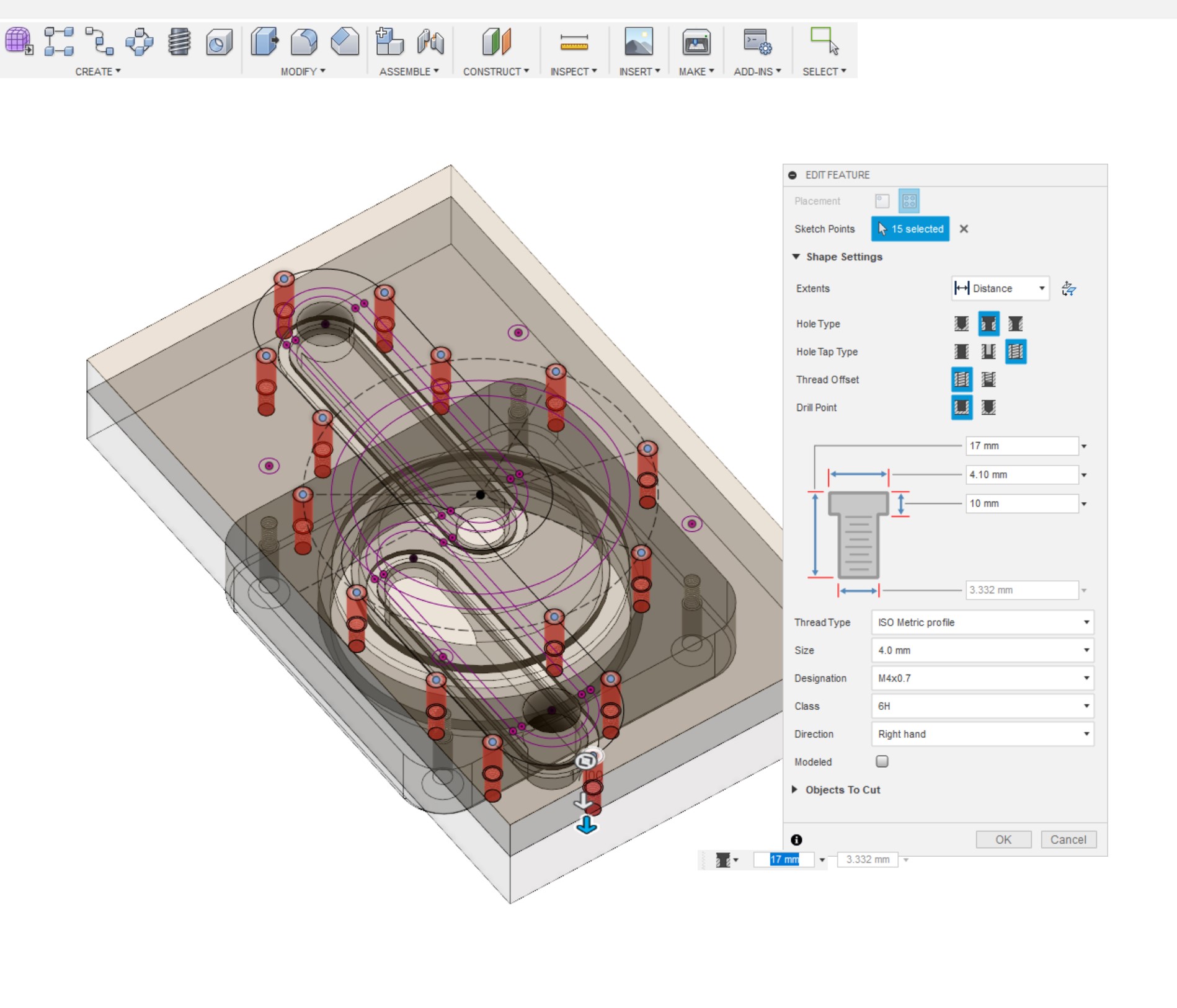The image size is (1177, 1008).
Task: Click the Press Pull modify icon
Action: (x=265, y=42)
